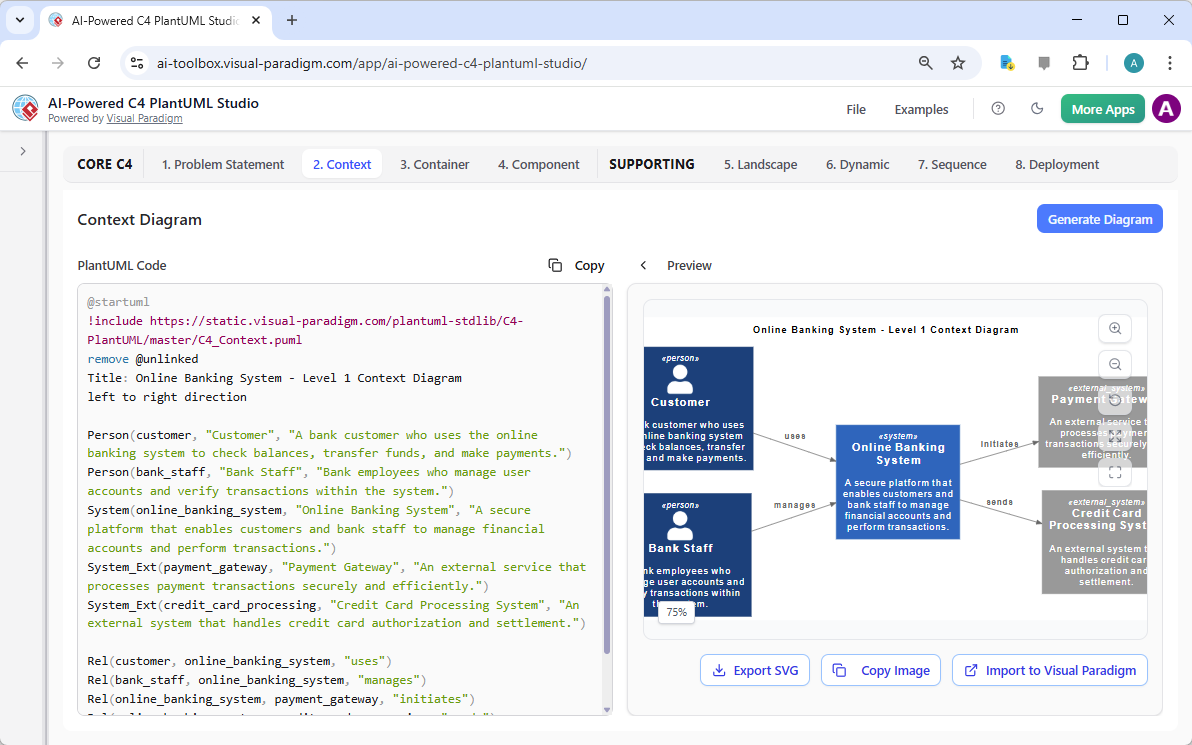This screenshot has height=745, width=1192.
Task: Switch to the 7. Sequence tab
Action: 951,163
